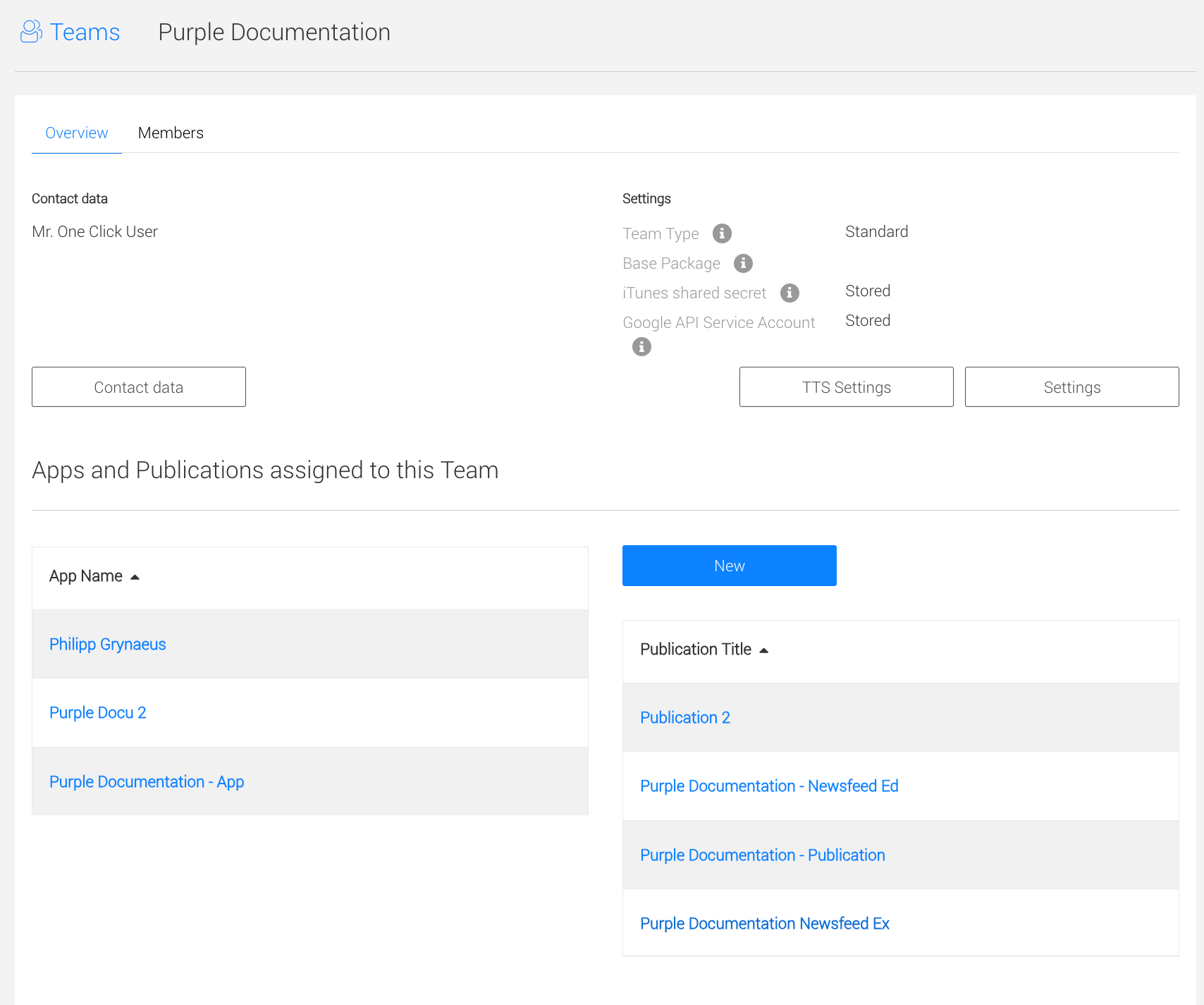
Task: Click the Teams people icon
Action: point(31,32)
